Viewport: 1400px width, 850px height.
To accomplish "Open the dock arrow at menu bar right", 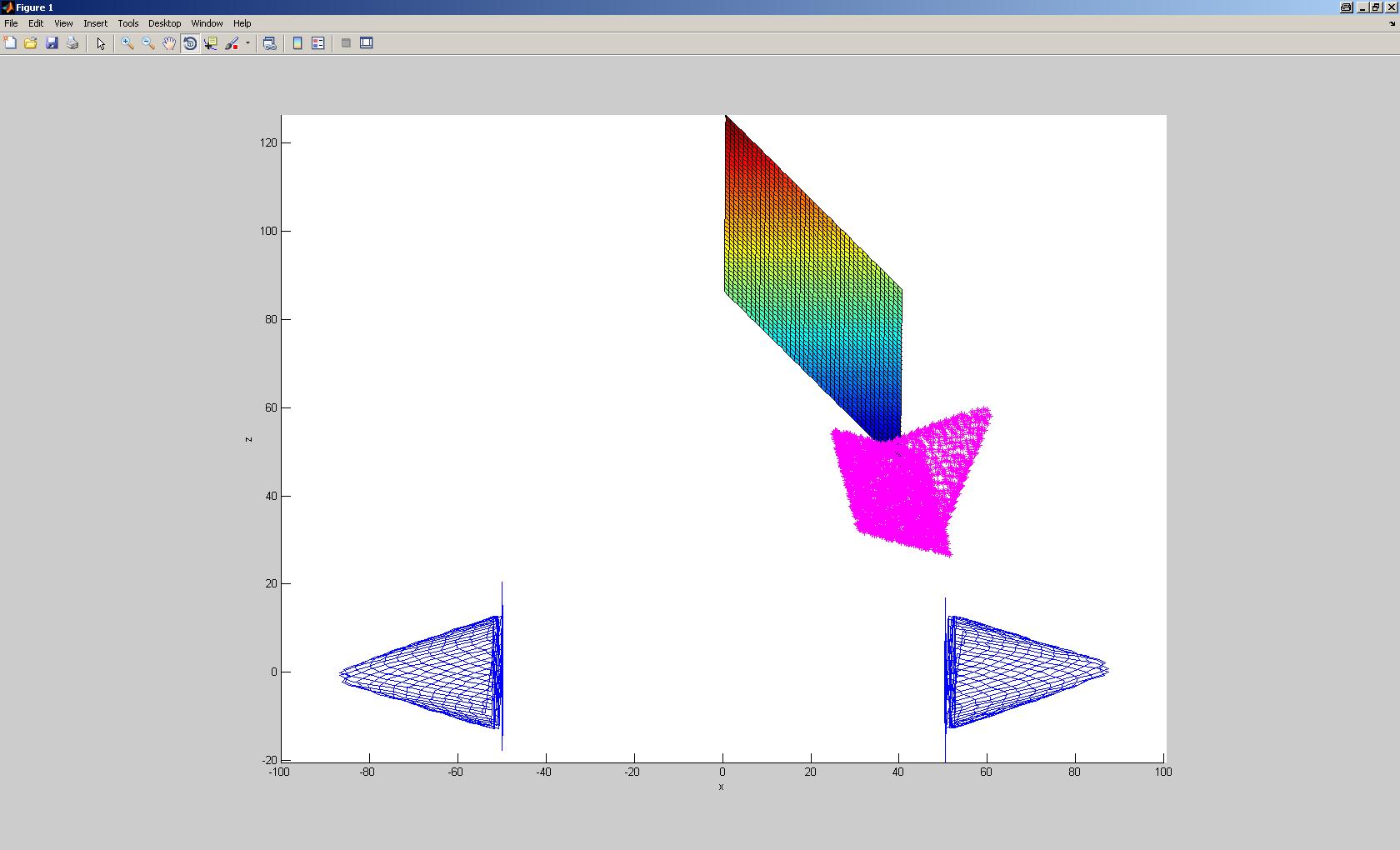I will click(1392, 24).
